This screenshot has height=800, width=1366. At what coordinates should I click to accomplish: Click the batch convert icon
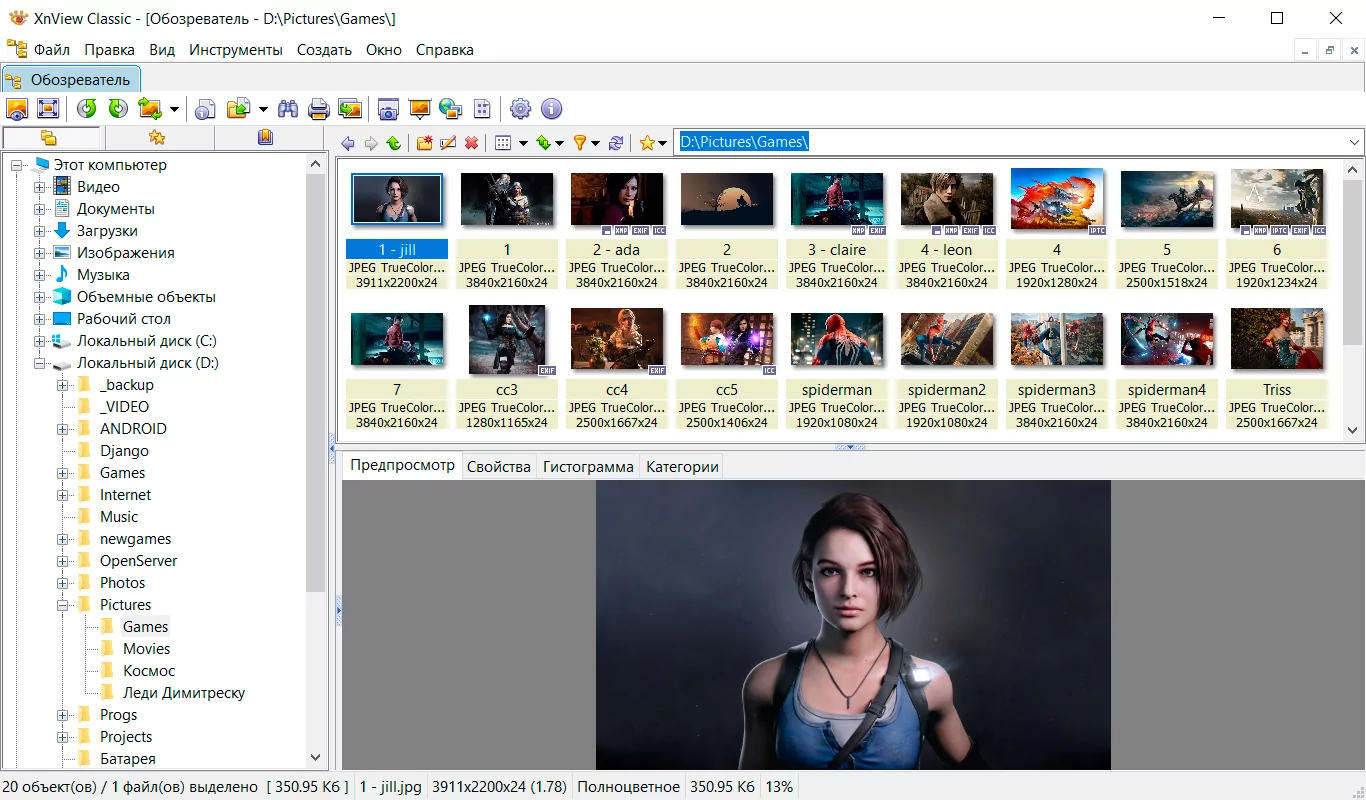point(238,109)
